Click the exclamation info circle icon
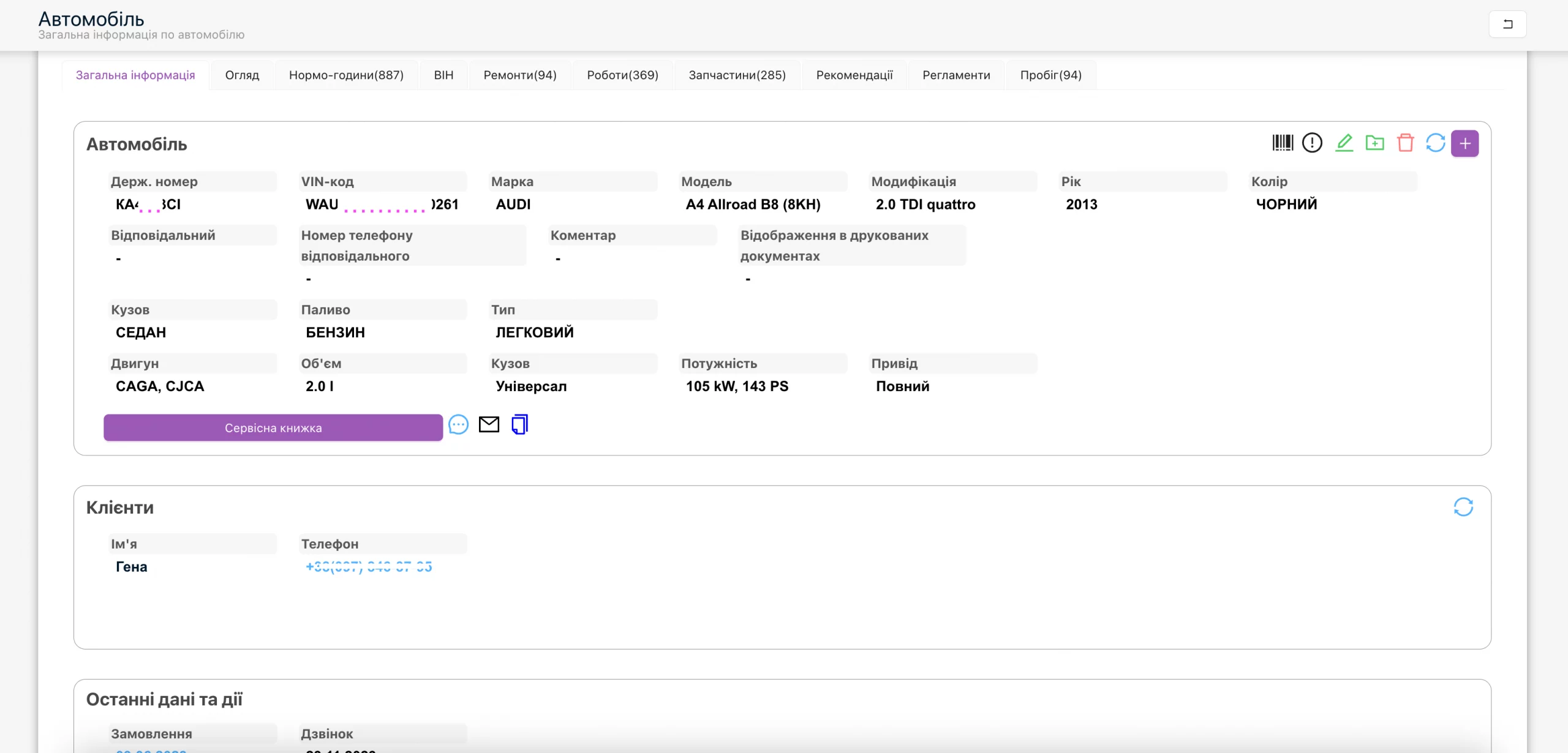Viewport: 1568px width, 753px height. coord(1312,143)
